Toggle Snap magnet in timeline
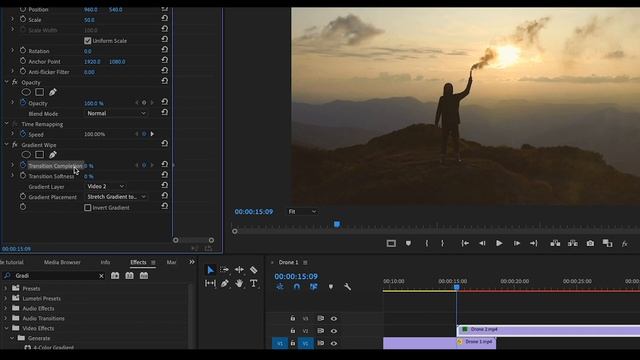Viewport: 640px width, 360px height. click(297, 287)
